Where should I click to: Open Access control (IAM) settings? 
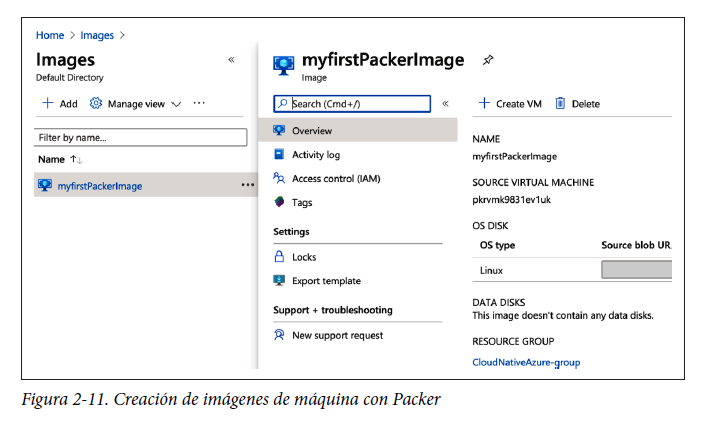[335, 179]
